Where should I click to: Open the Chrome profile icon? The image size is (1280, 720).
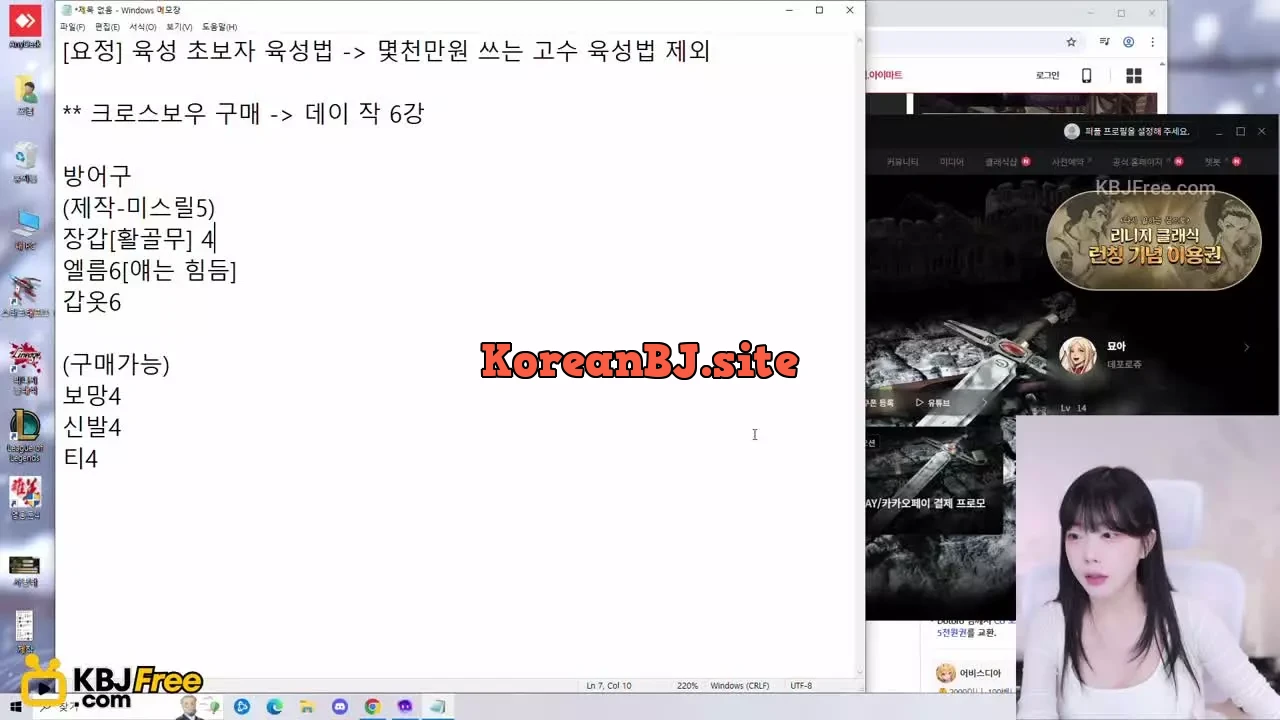(x=1129, y=42)
